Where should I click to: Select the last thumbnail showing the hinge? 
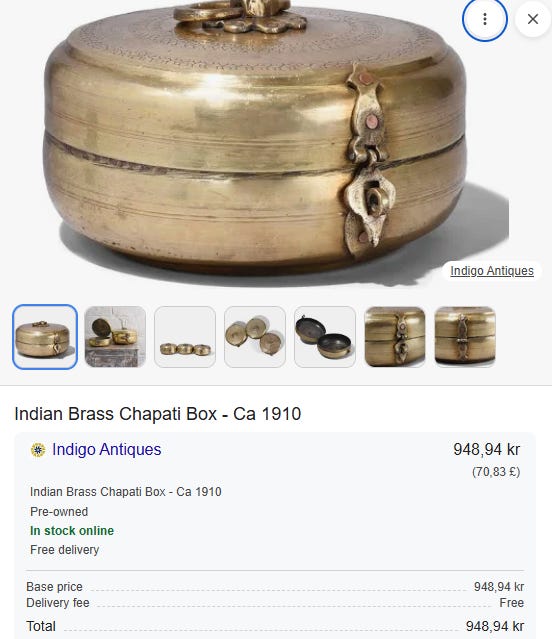click(465, 337)
